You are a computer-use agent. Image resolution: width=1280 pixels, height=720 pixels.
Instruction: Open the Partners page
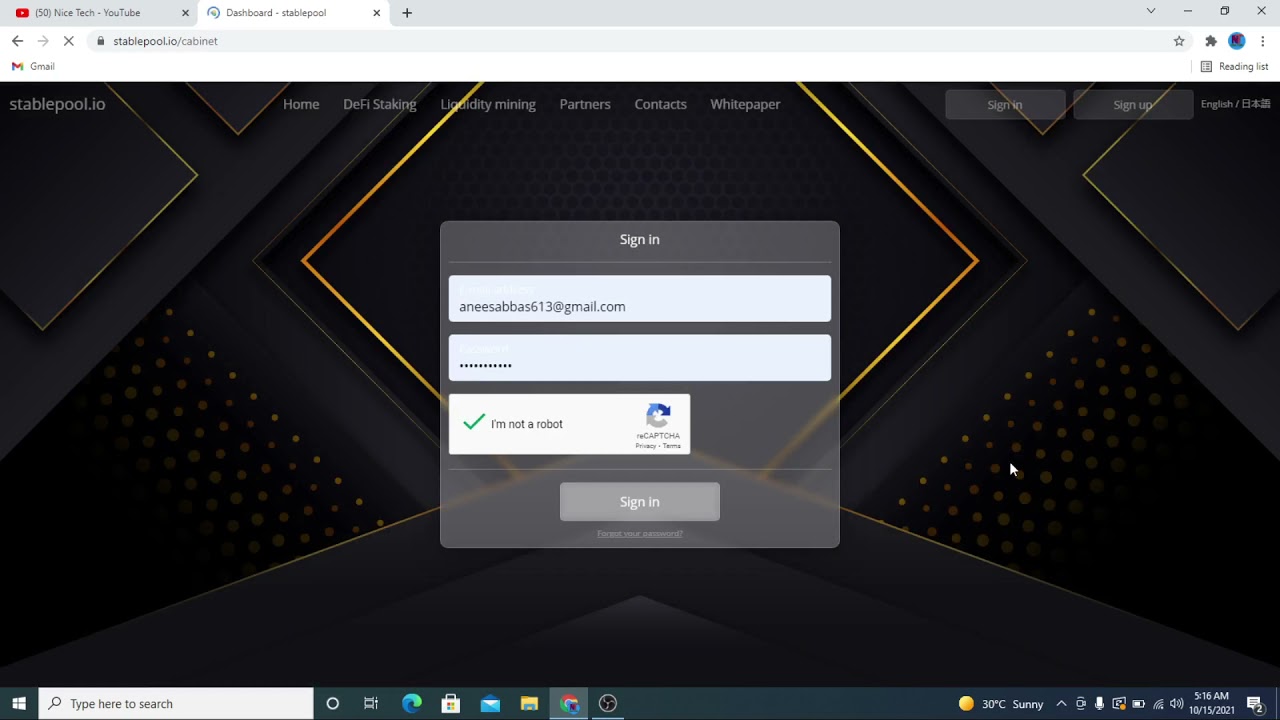click(585, 104)
